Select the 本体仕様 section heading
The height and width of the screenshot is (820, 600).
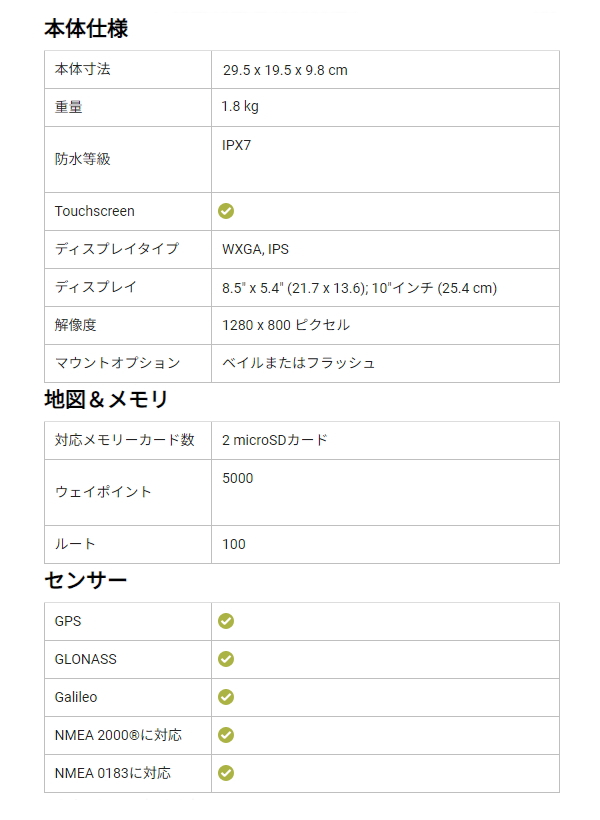click(x=86, y=28)
